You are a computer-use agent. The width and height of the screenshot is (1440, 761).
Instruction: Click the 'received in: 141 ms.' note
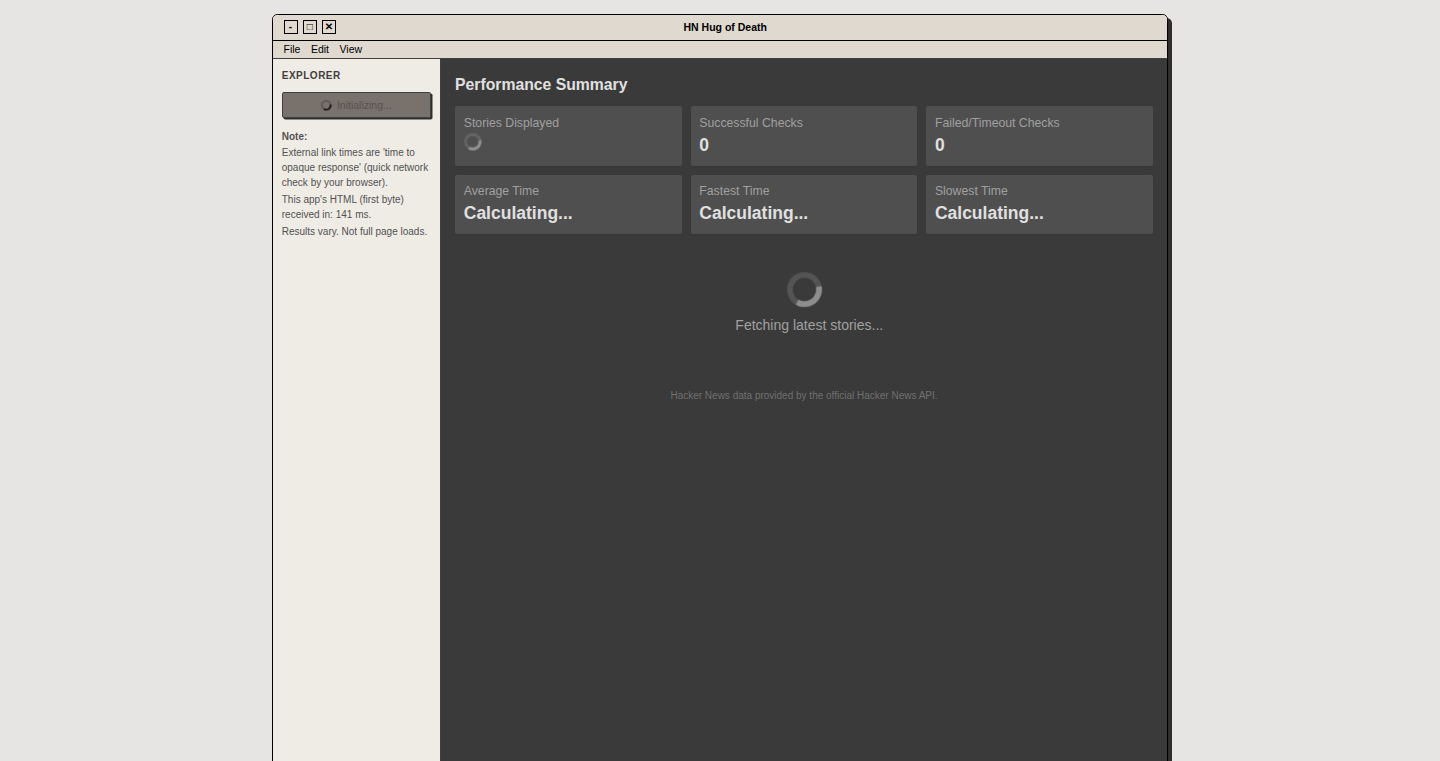[x=326, y=214]
